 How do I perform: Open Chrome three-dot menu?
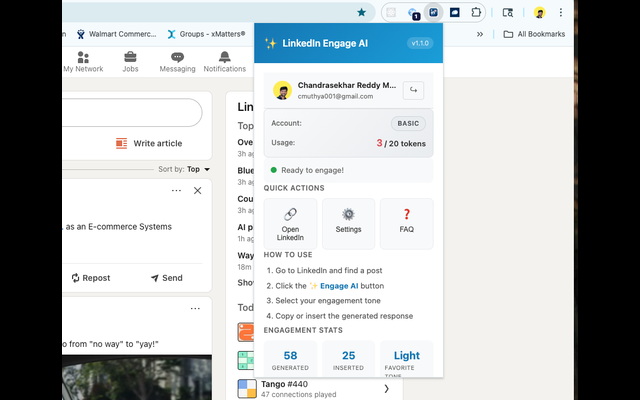(x=561, y=13)
